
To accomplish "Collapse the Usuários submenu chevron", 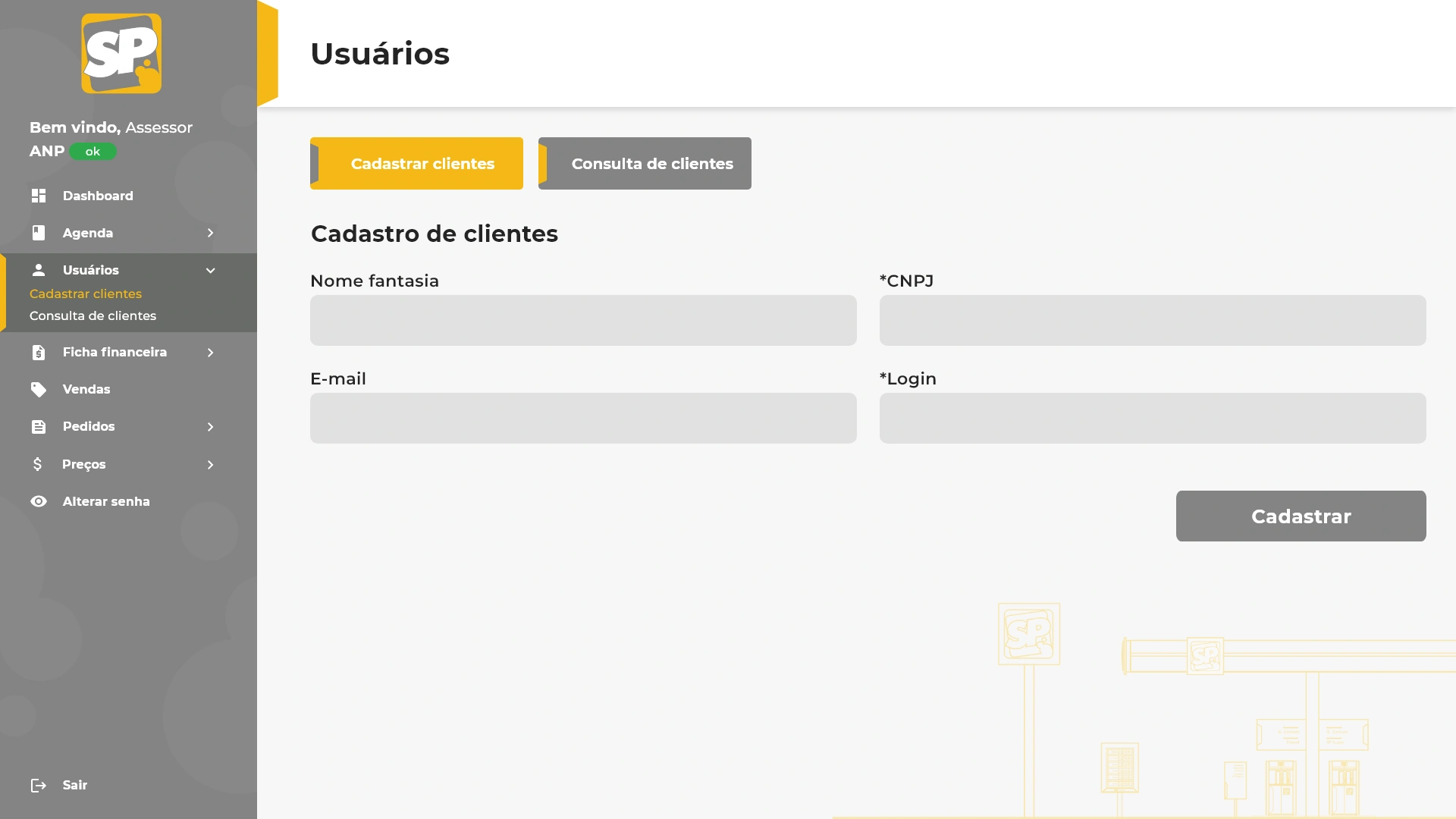I will pos(211,271).
